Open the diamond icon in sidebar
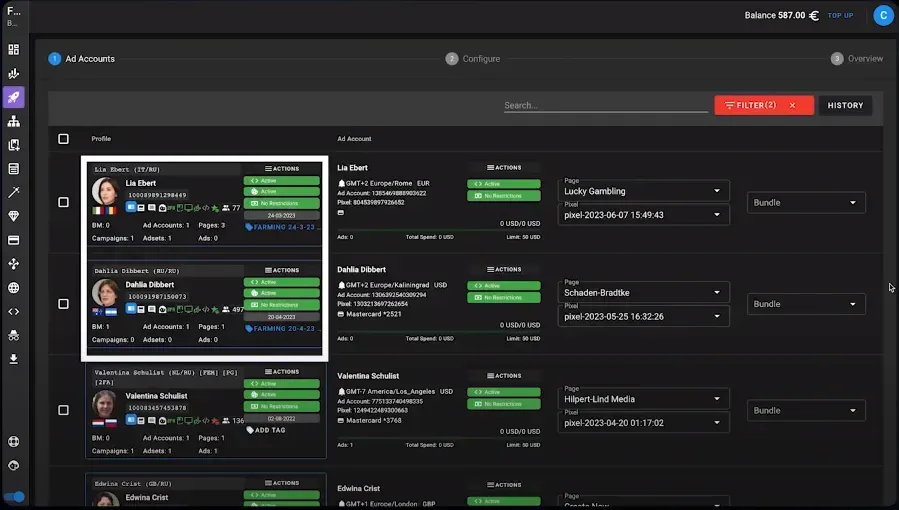Viewport: 899px width, 510px height. pos(14,216)
